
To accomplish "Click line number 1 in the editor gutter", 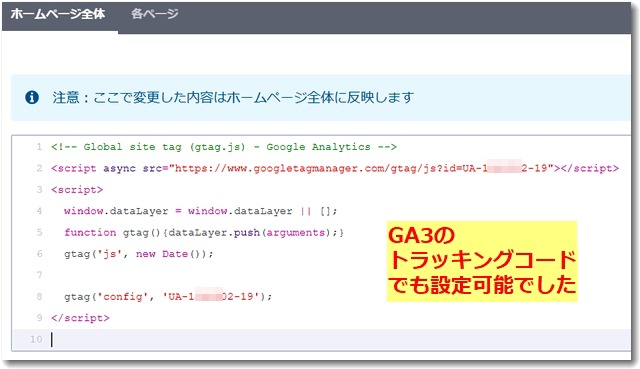I will (x=39, y=147).
